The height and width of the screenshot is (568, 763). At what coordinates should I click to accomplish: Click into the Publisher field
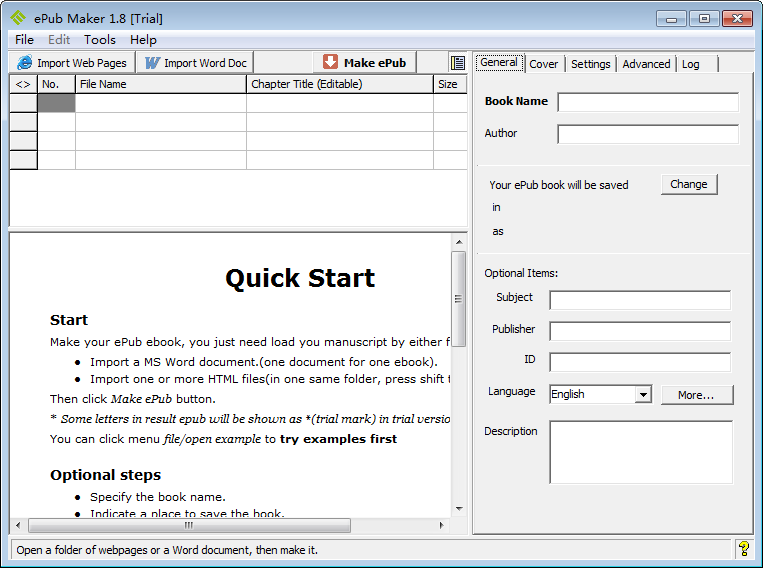640,331
